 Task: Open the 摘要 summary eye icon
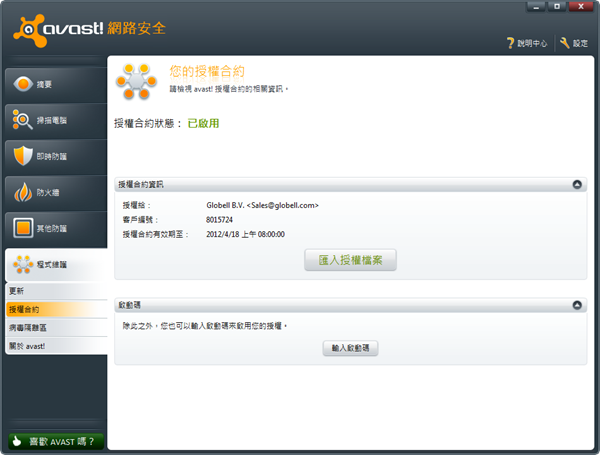point(23,84)
